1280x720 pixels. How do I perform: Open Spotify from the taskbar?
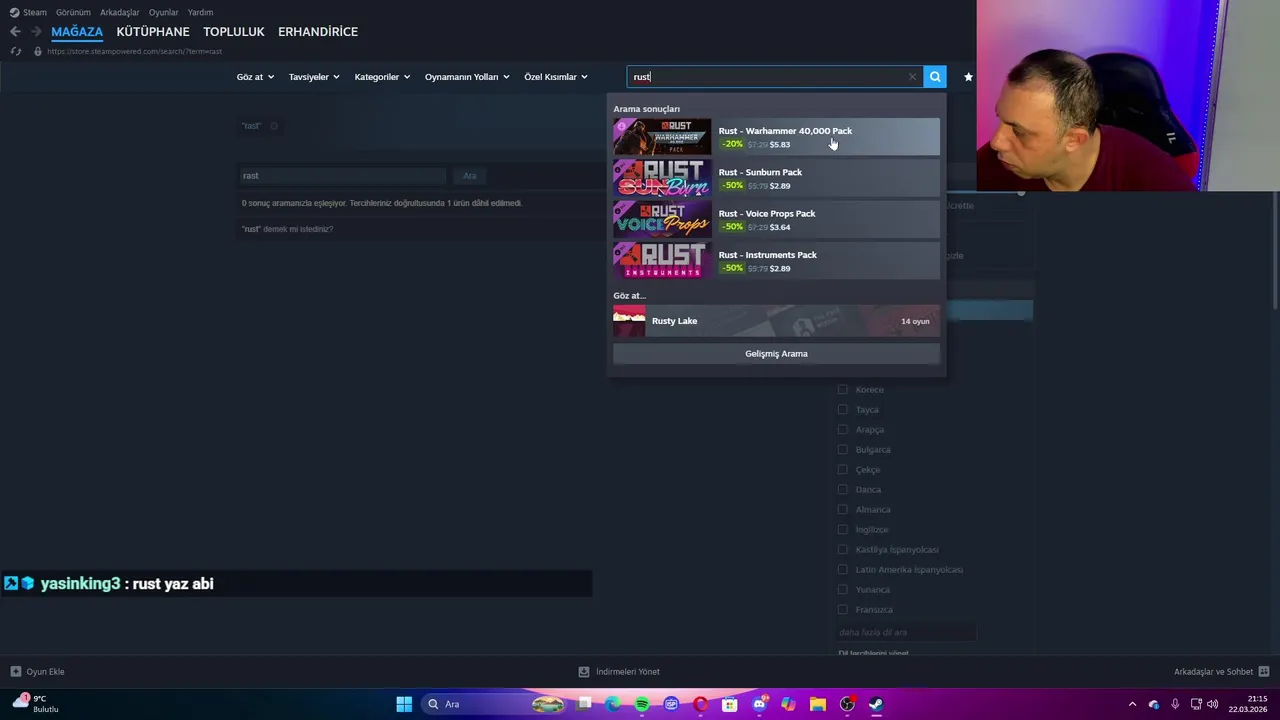coord(642,704)
